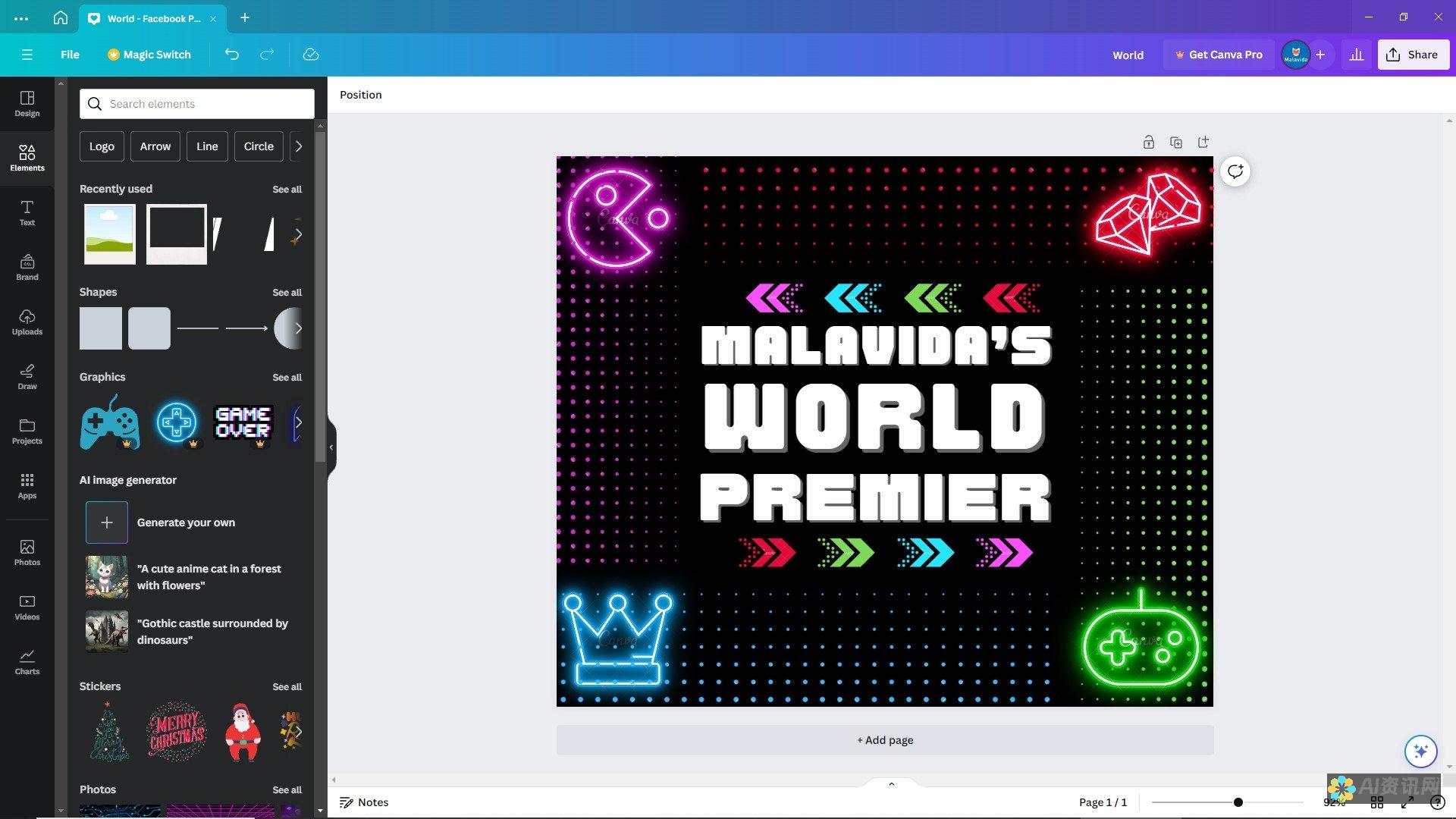This screenshot has width=1456, height=819.
Task: Scroll the Recently used elements row
Action: pyautogui.click(x=297, y=233)
